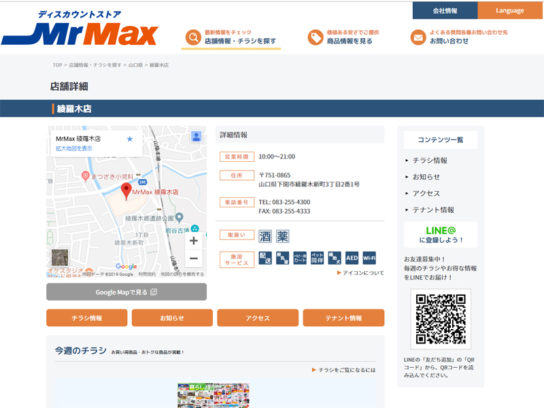This screenshot has width=544, height=408.
Task: Click the Google logo on map
Action: click(x=126, y=266)
